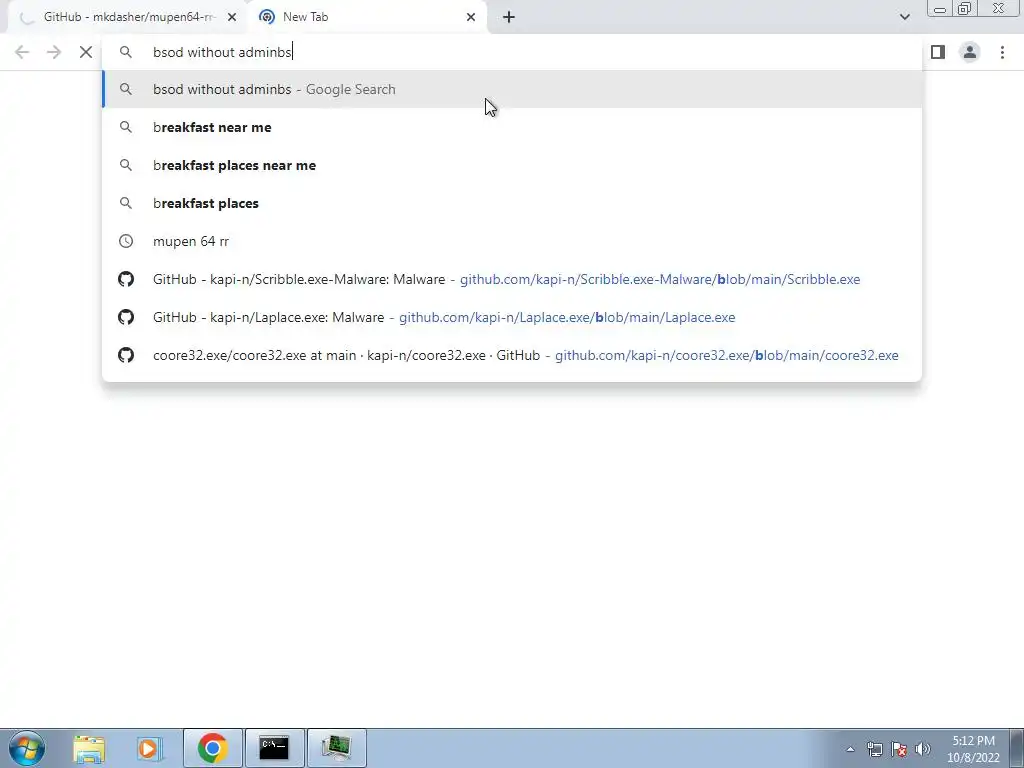This screenshot has height=768, width=1024.
Task: Open Windows Explorer from the taskbar
Action: (x=89, y=748)
